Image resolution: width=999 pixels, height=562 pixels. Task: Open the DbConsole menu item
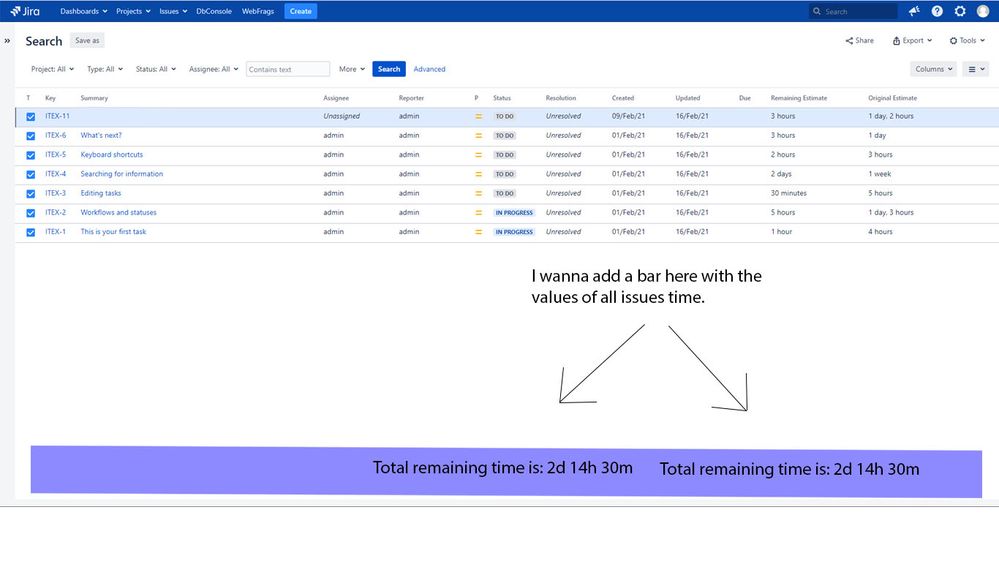pos(214,11)
